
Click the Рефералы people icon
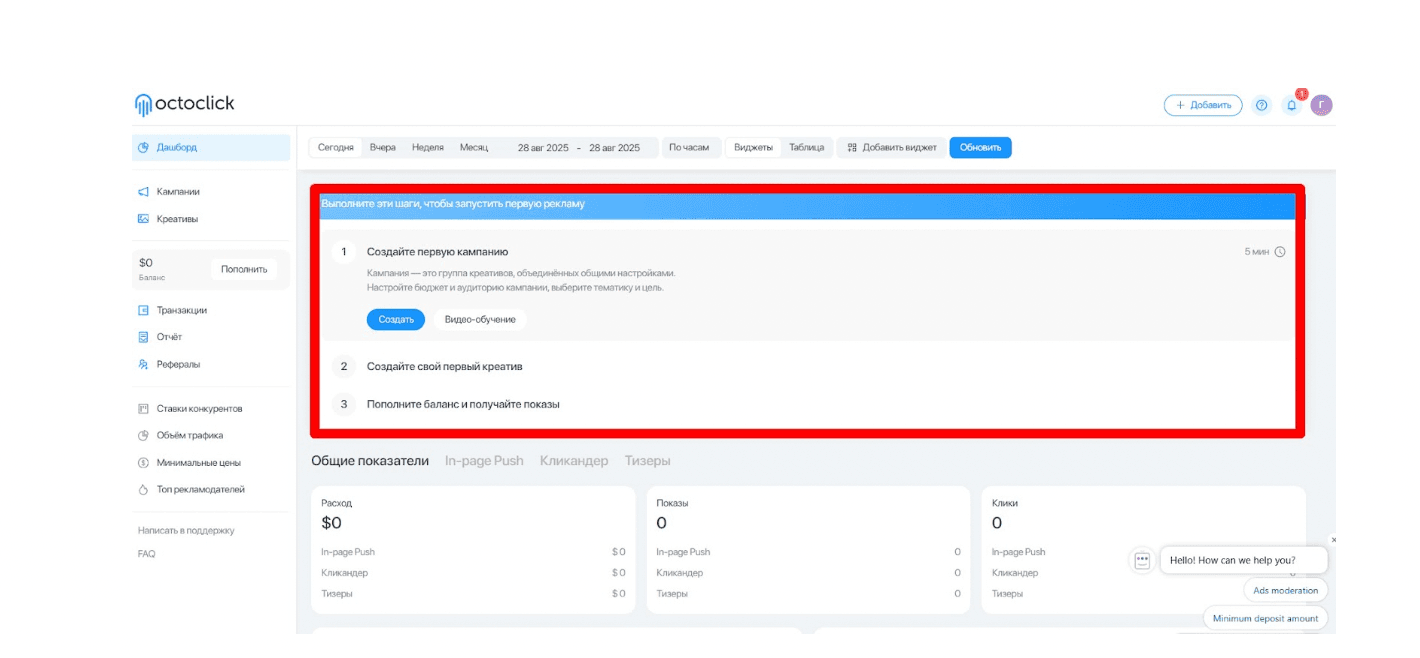pyautogui.click(x=143, y=364)
